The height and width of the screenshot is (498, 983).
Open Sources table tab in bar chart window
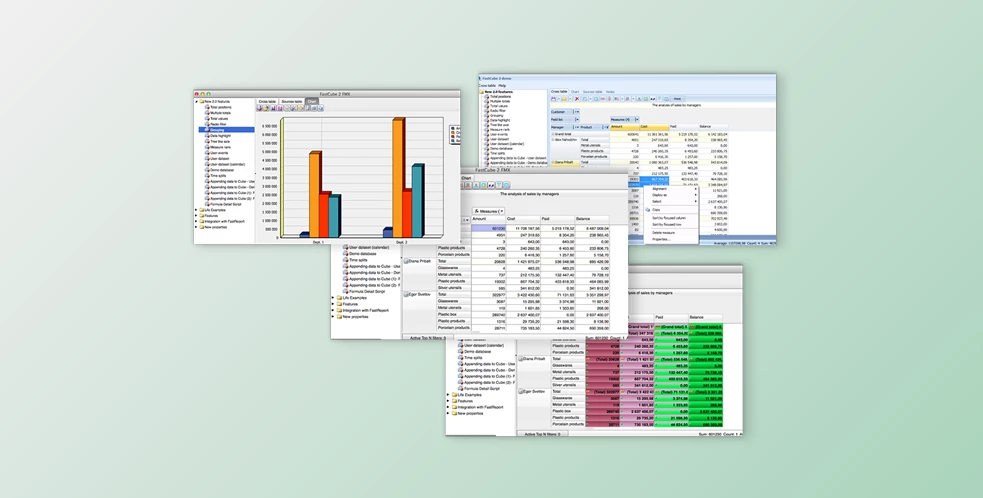click(292, 102)
